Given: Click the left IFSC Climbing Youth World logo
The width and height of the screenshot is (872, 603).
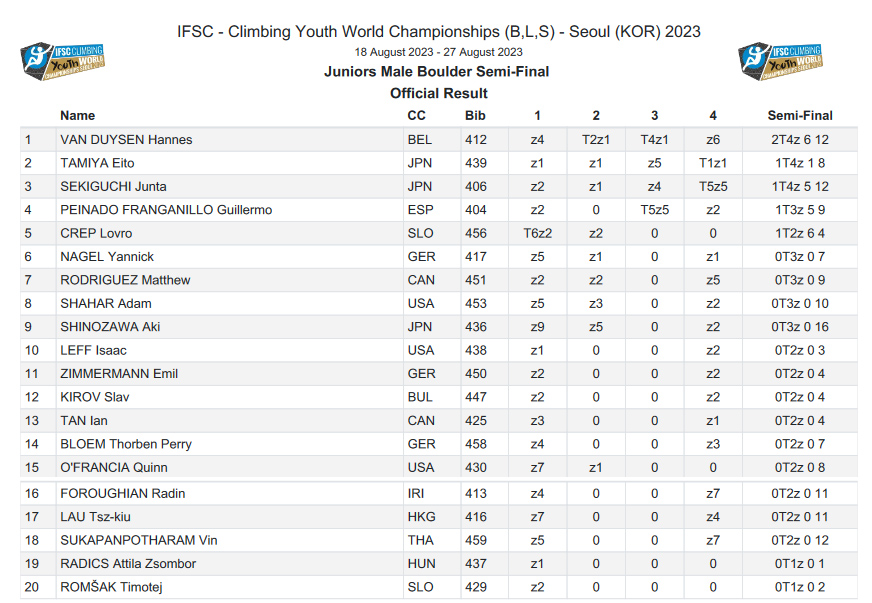Looking at the screenshot, I should (x=64, y=62).
